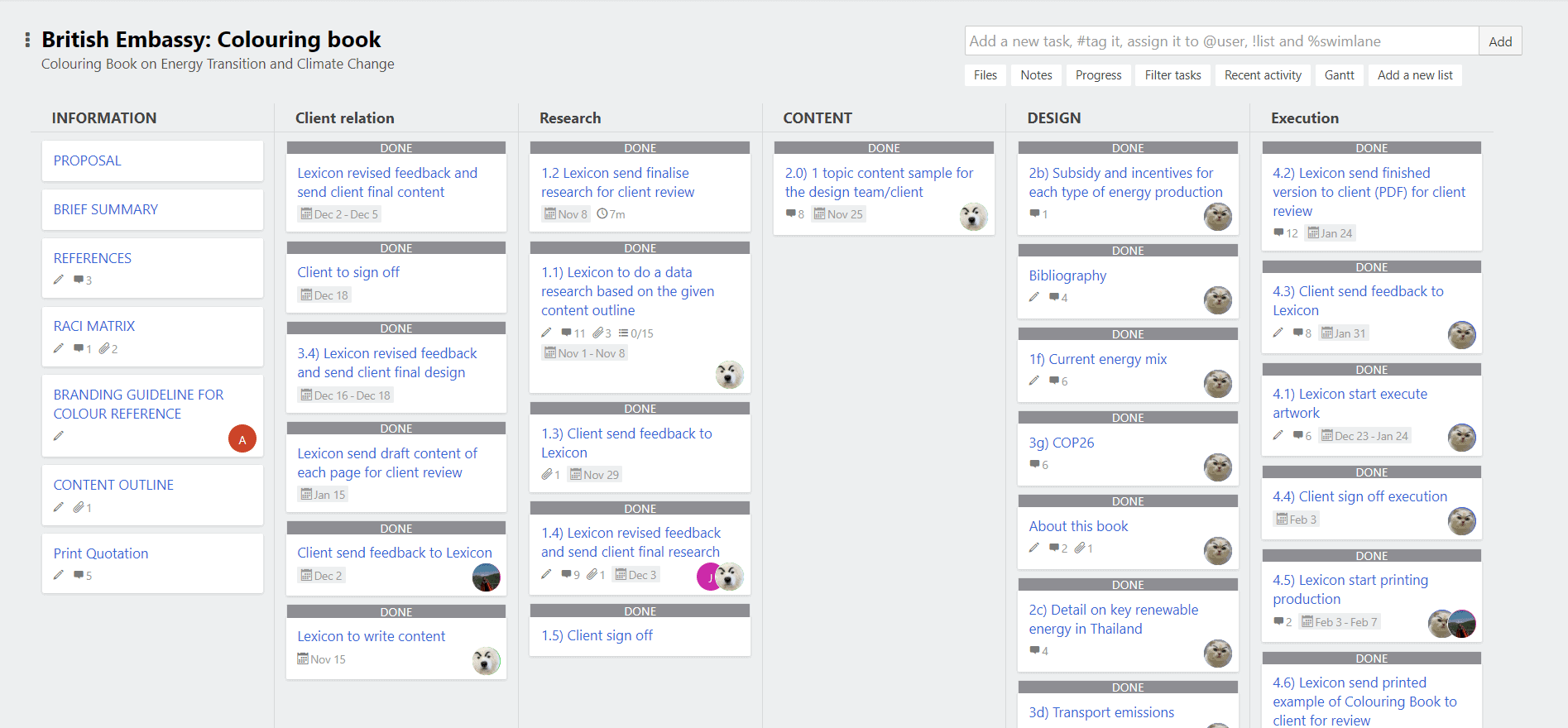Viewport: 1568px width, 728px height.
Task: View the comments icon on the REFERENCES card
Action: coord(79,280)
